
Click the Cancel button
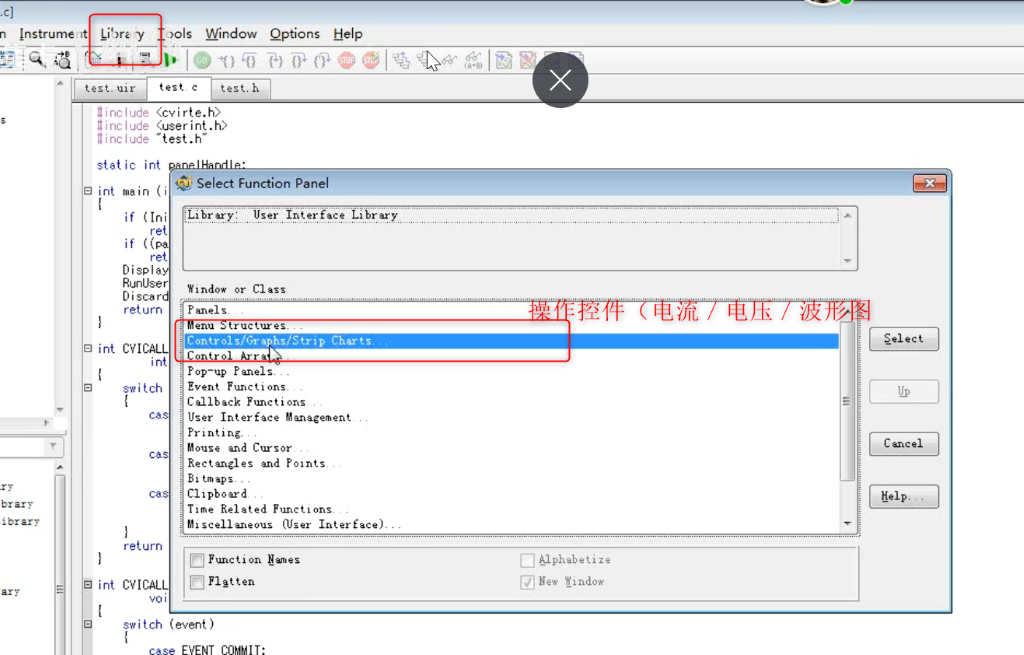tap(903, 443)
